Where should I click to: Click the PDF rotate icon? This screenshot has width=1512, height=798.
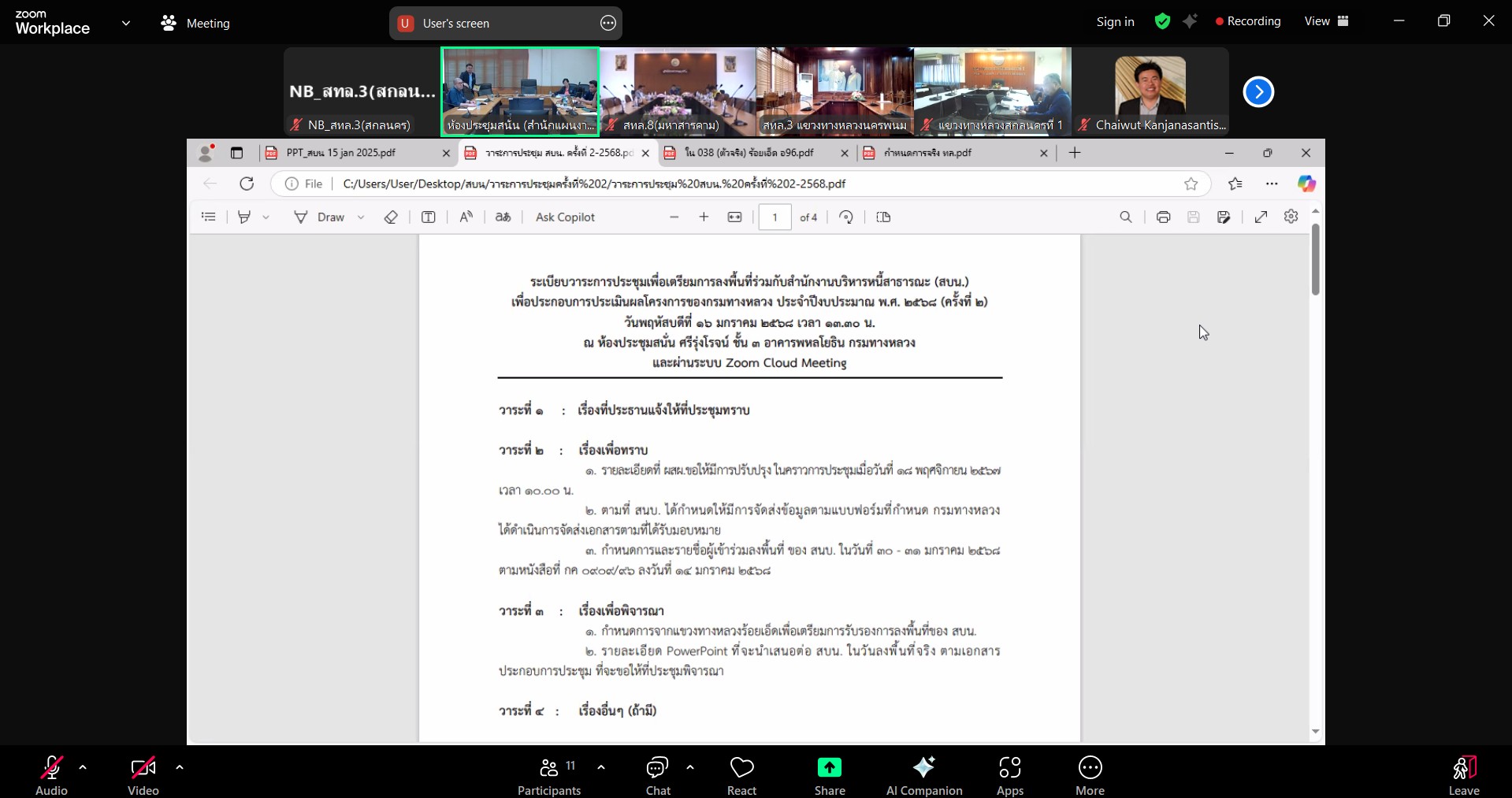846,217
